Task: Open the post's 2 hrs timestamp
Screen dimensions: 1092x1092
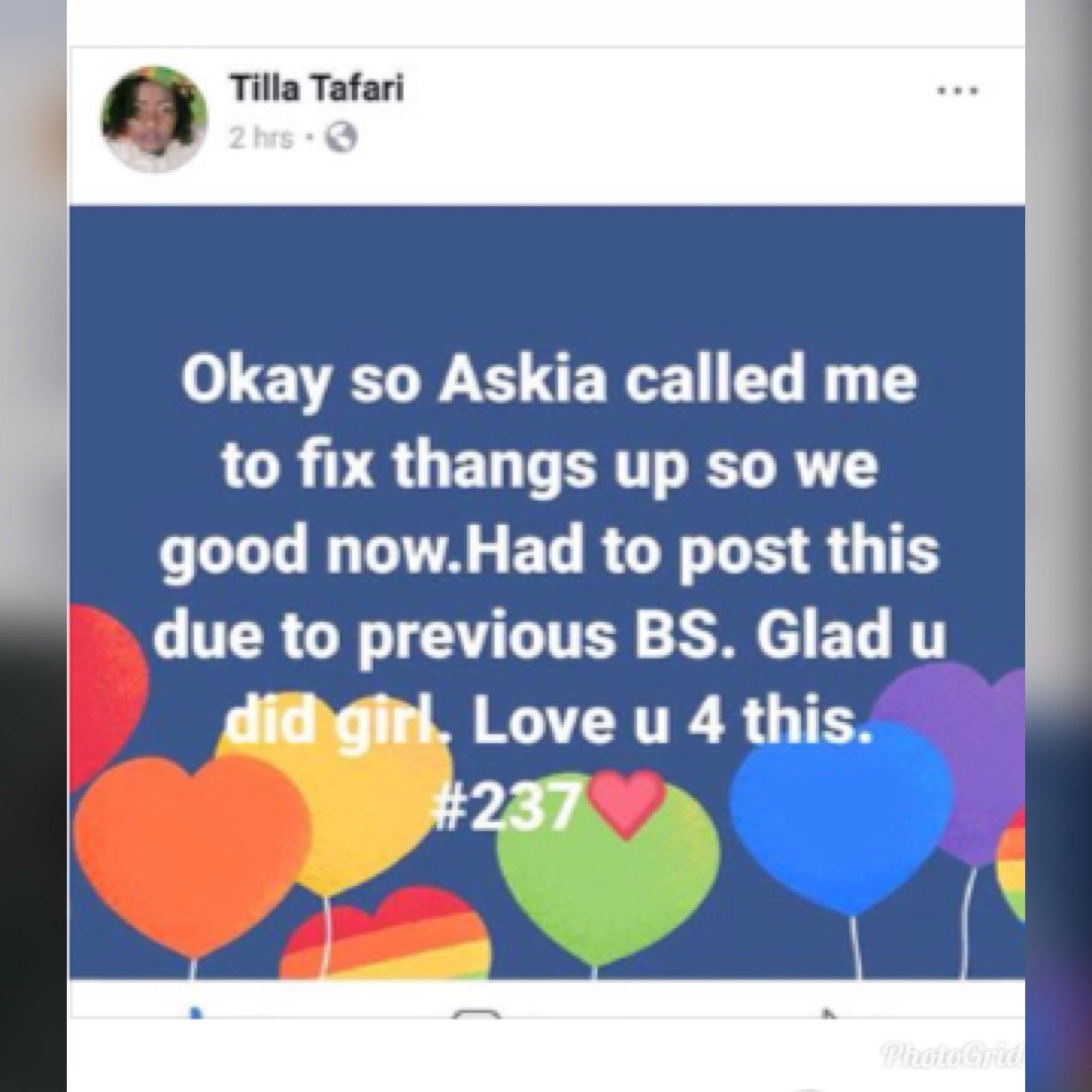Action: 262,139
